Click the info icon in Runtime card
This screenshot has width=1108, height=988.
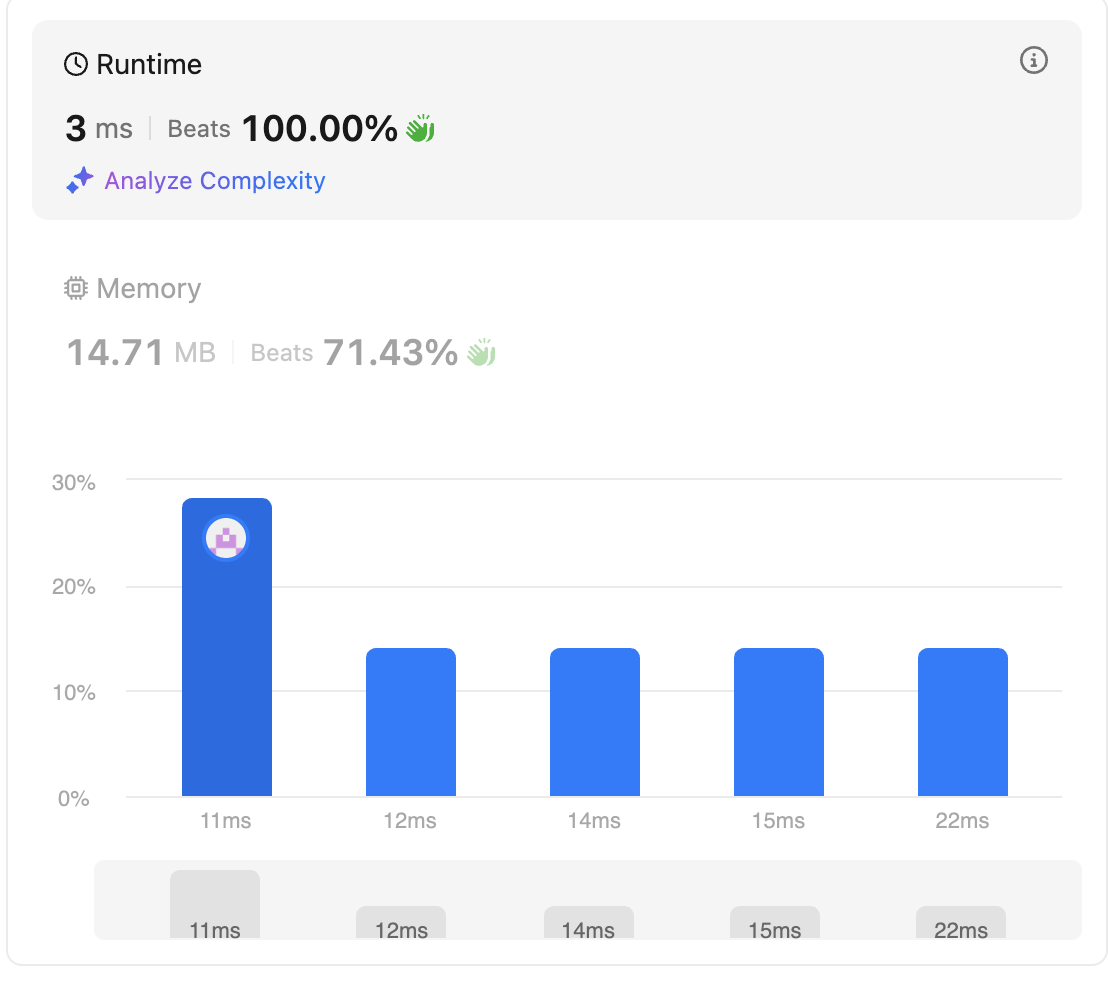coord(1033,61)
